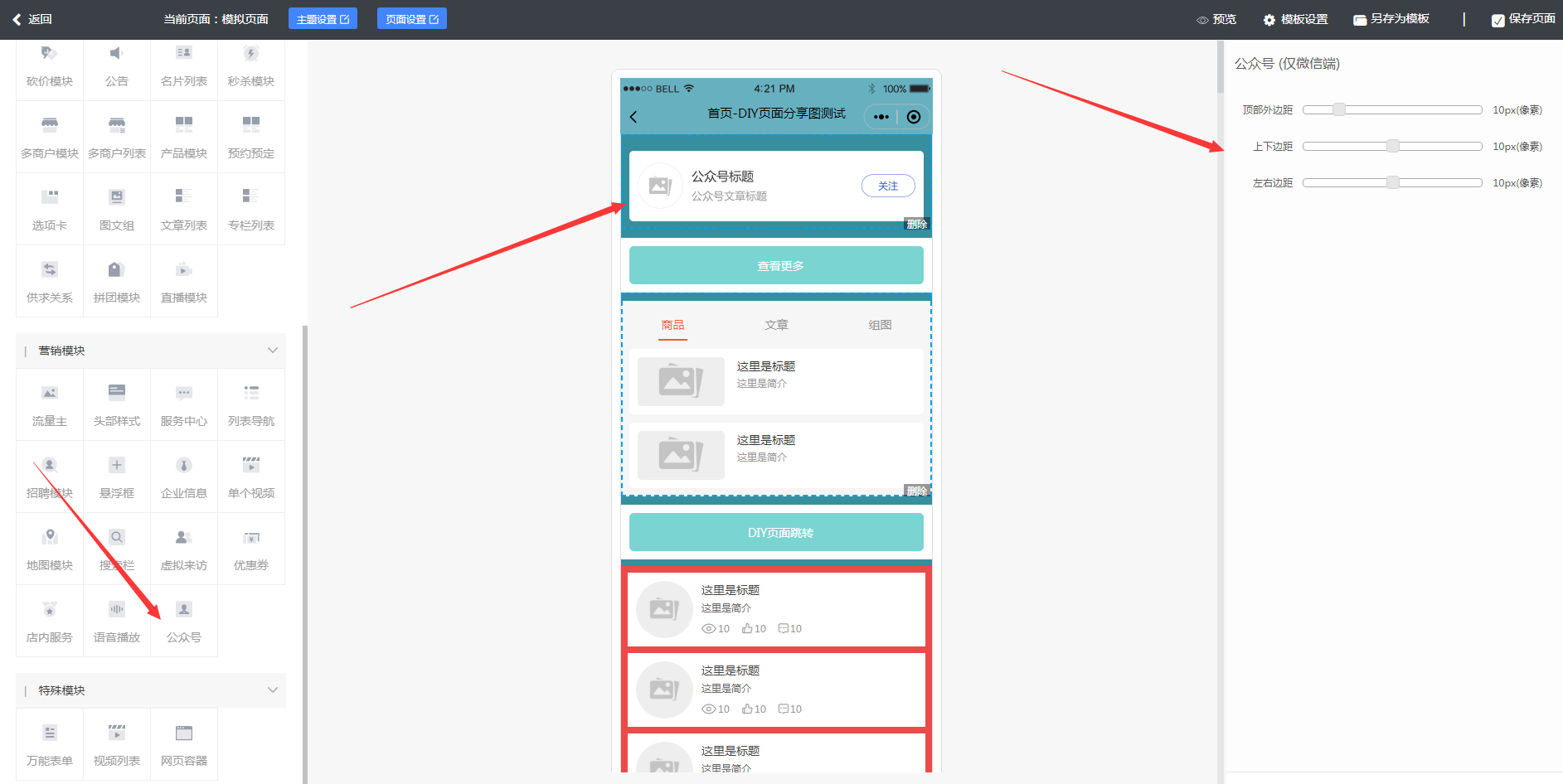Image resolution: width=1563 pixels, height=784 pixels.
Task: Add the 供求关系 module
Action: point(50,282)
